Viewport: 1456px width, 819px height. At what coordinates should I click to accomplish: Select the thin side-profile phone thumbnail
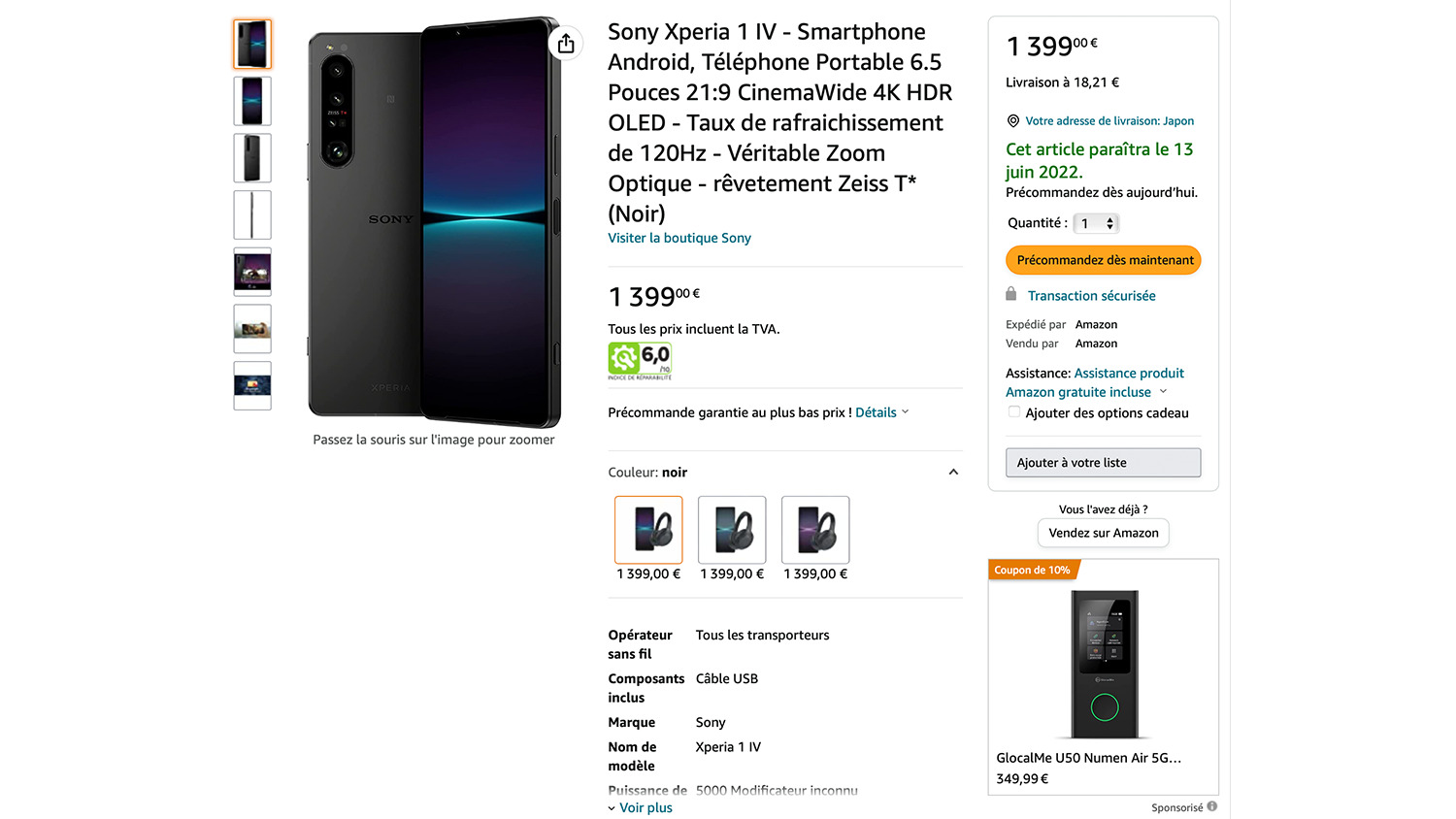click(x=252, y=215)
